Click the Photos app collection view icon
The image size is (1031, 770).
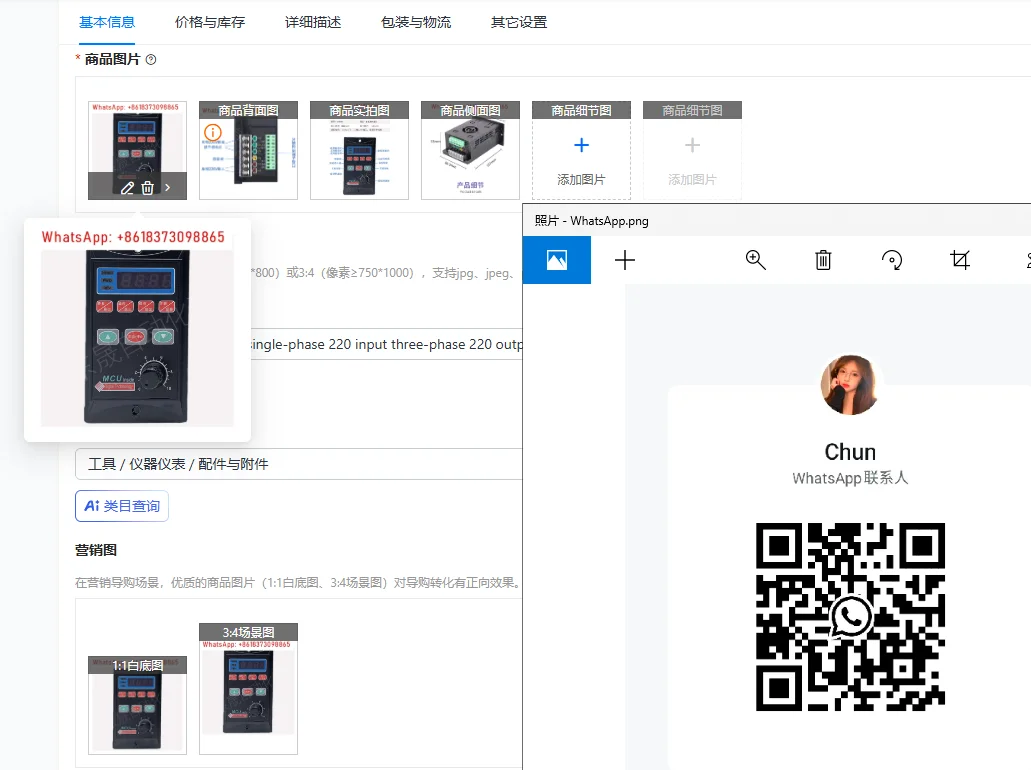tap(557, 260)
